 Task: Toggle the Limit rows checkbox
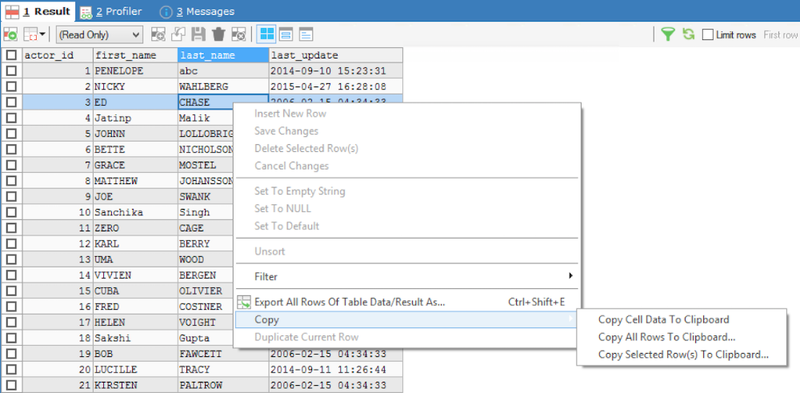click(x=708, y=35)
